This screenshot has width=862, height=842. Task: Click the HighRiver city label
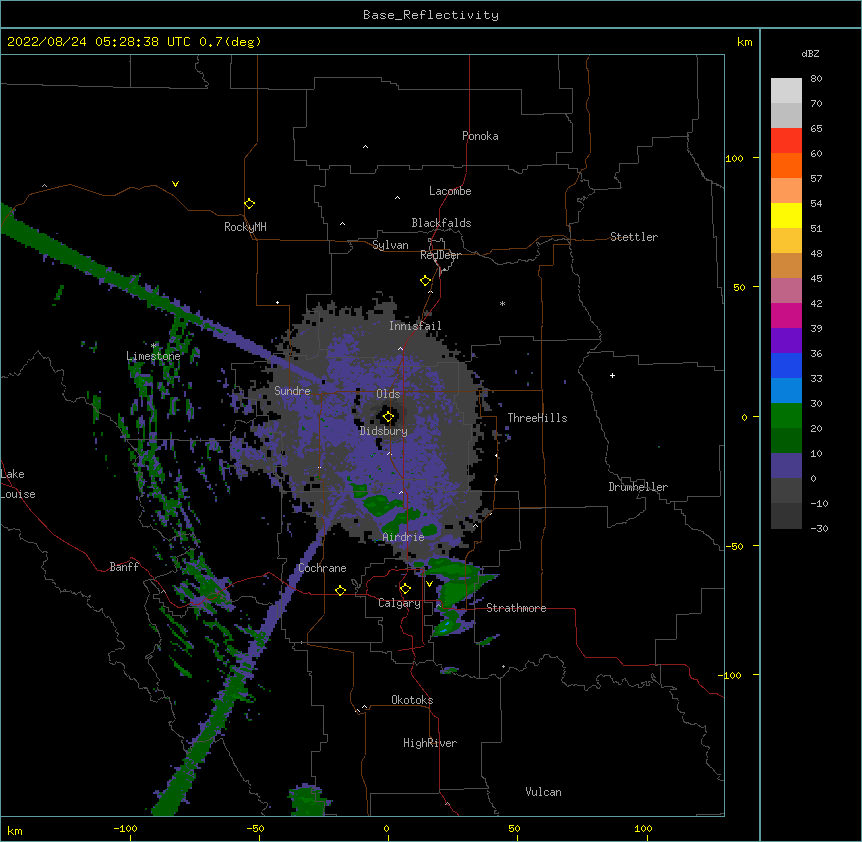tap(430, 743)
